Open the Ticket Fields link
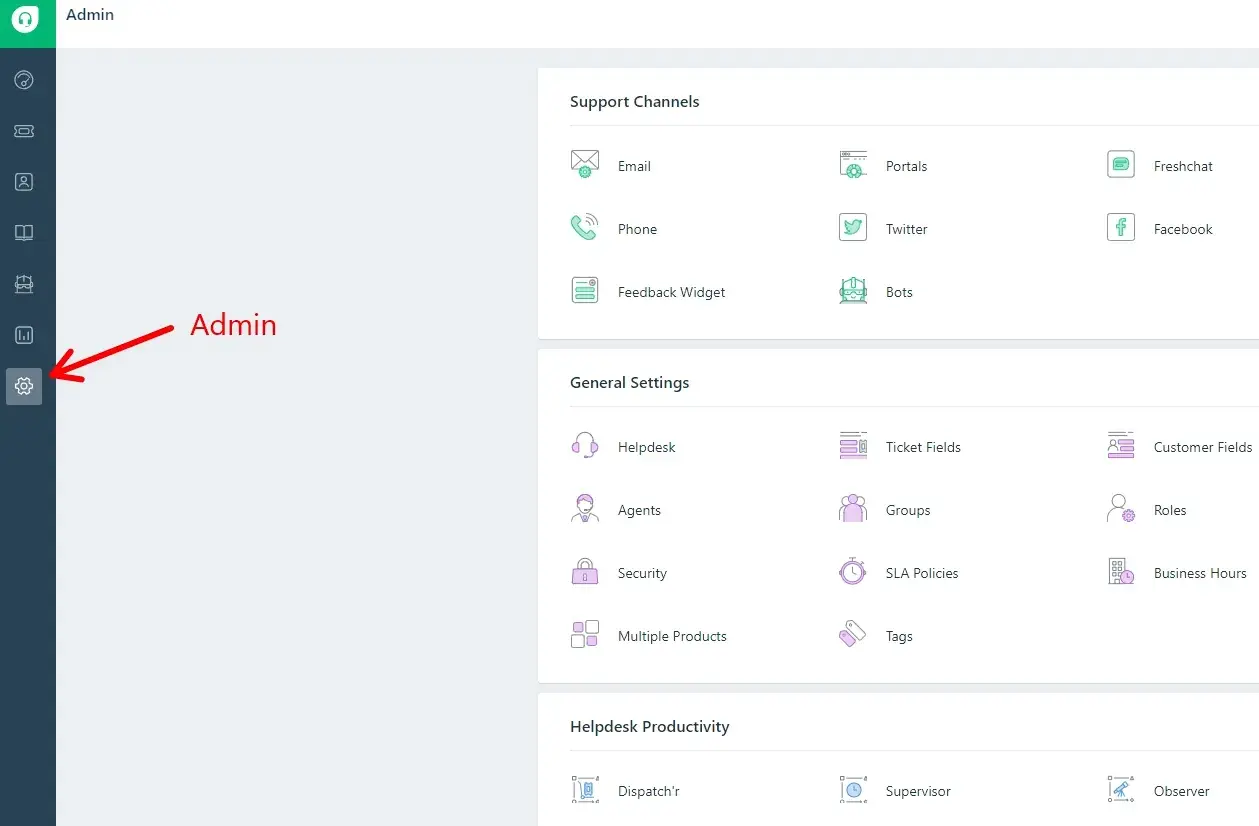This screenshot has height=826, width=1259. (x=923, y=447)
